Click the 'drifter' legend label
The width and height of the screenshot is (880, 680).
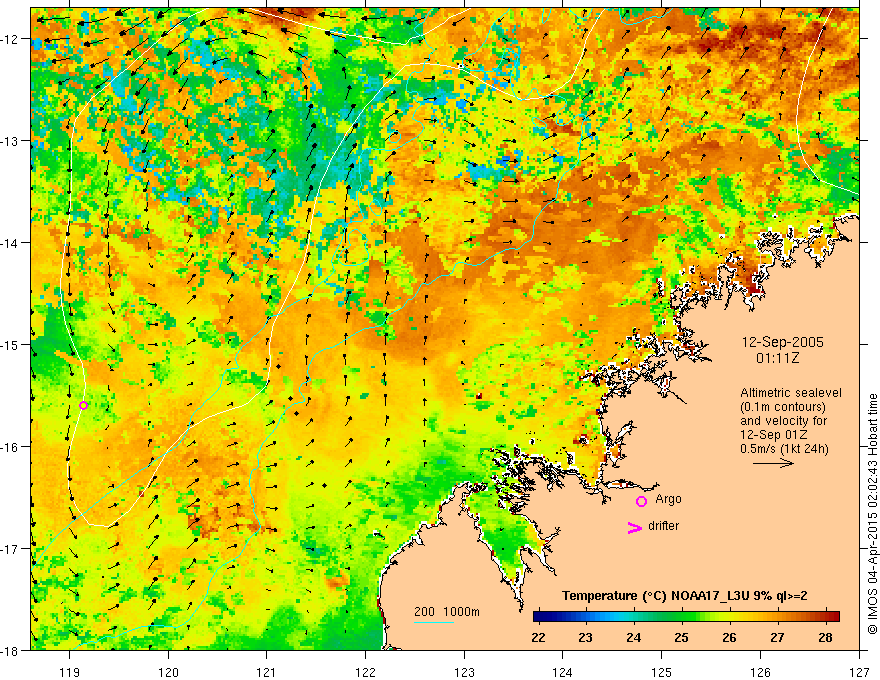pyautogui.click(x=663, y=526)
